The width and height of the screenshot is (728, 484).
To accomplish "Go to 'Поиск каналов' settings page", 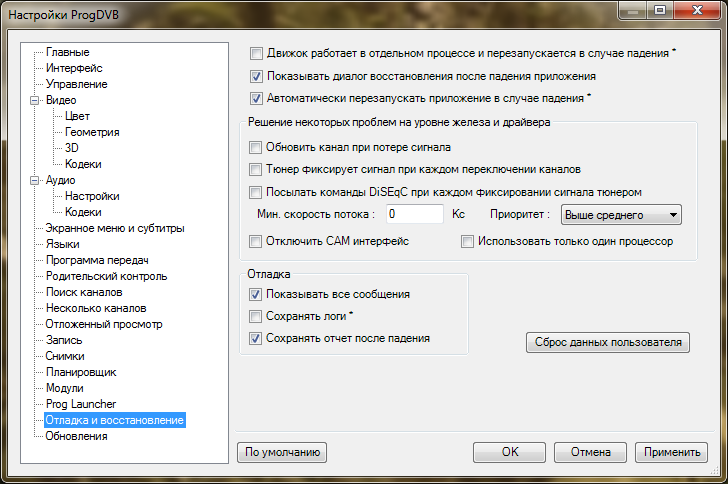I will [84, 292].
